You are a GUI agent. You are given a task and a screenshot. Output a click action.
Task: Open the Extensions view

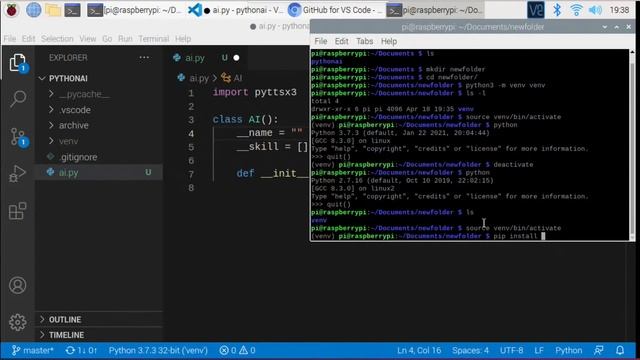18,211
